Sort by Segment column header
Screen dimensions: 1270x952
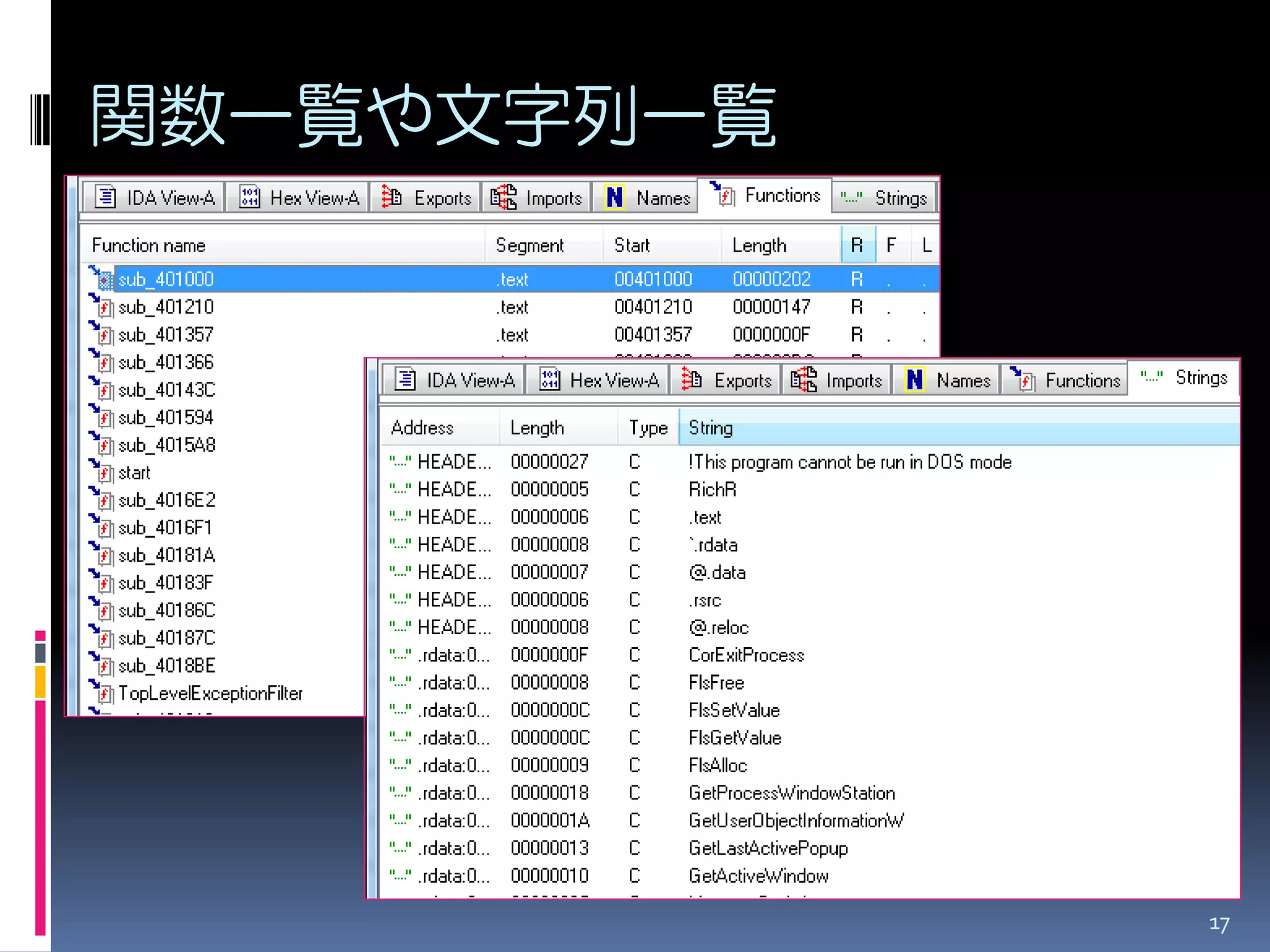(x=544, y=245)
